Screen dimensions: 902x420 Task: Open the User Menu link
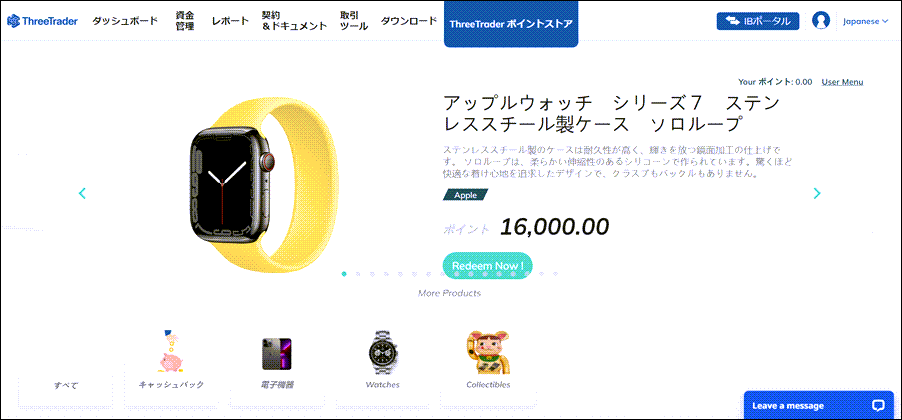click(842, 82)
